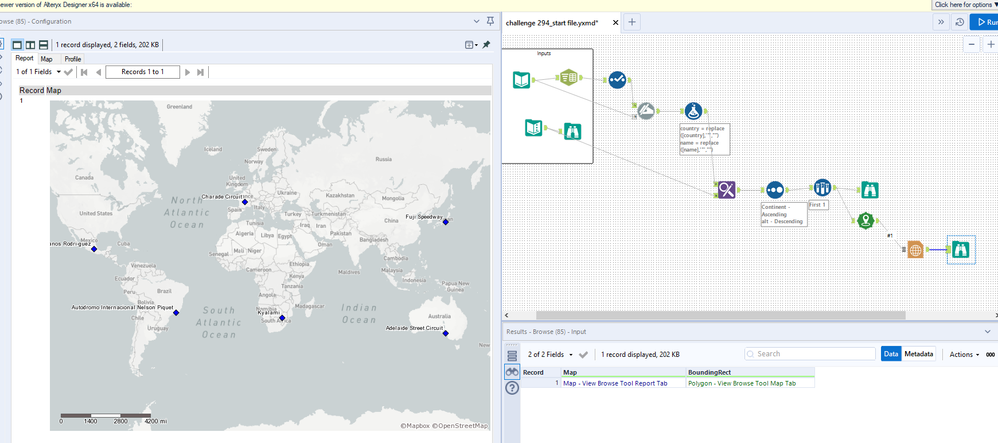Select the orange Report Map tool

[915, 250]
